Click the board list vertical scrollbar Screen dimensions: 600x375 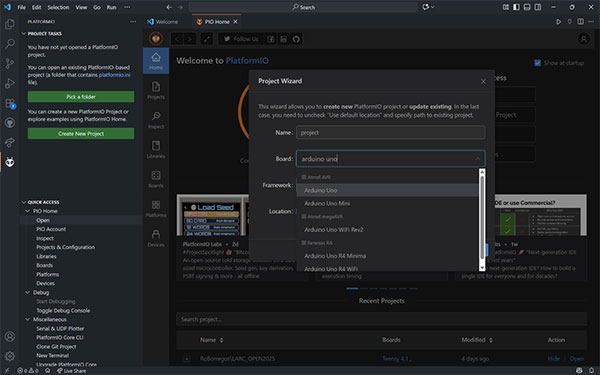[x=482, y=220]
